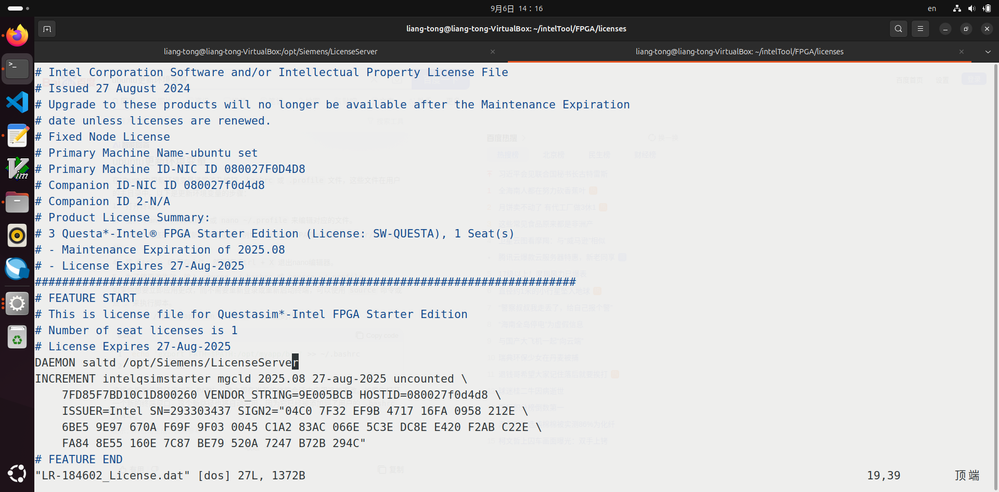Click 'ISSUER=Intel SN=293303437' line

click(x=295, y=411)
